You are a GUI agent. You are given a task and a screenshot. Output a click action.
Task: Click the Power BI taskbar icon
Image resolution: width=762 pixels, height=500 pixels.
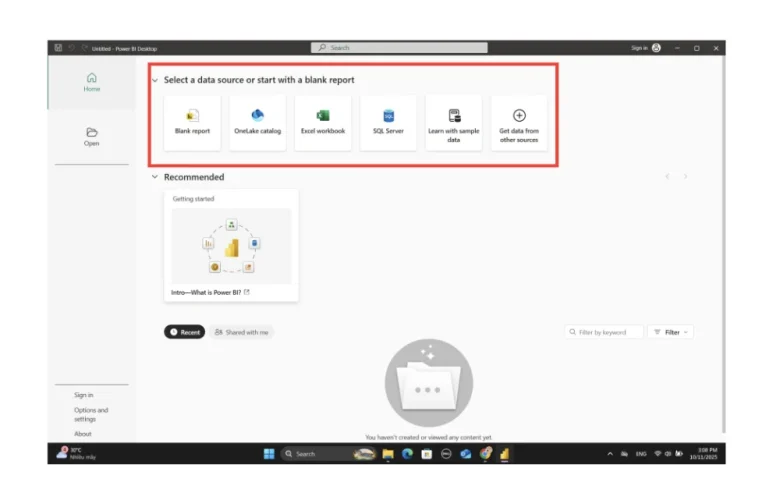(504, 454)
